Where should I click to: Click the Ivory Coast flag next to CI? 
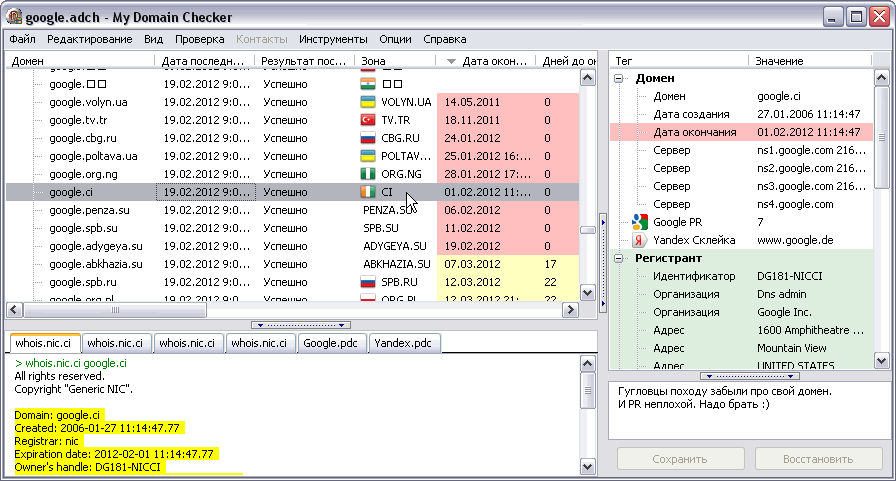pyautogui.click(x=367, y=192)
